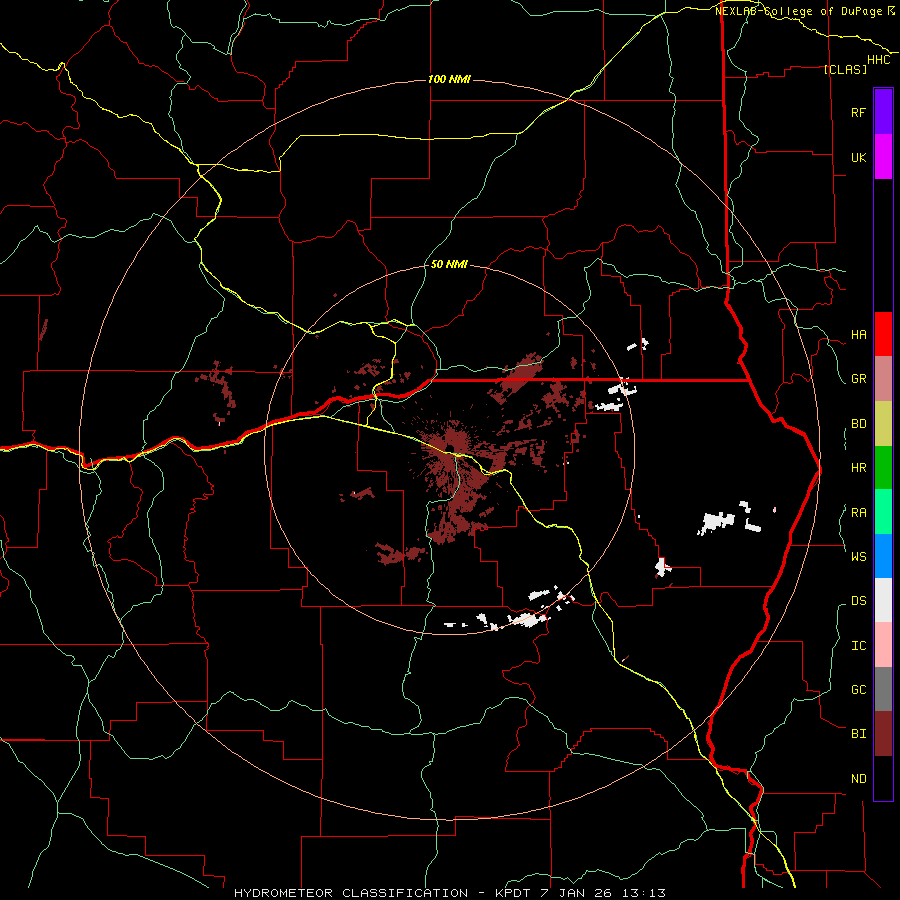Screen dimensions: 900x900
Task: Click the "RA" legend label
Action: [x=858, y=513]
